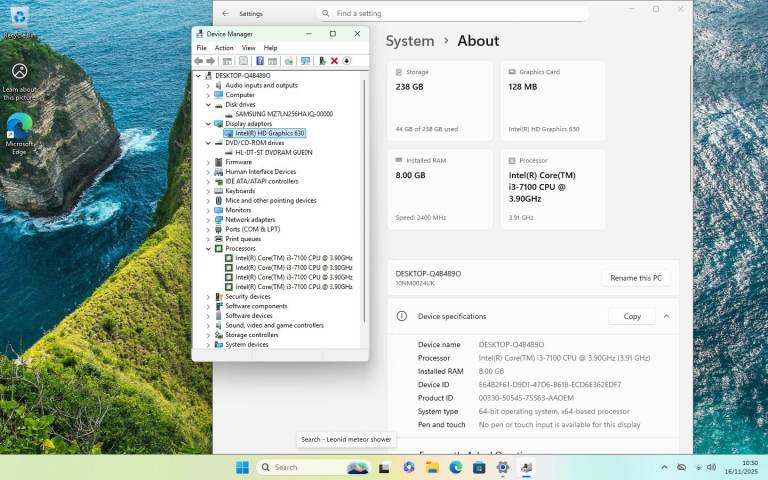Open the Graphics Card 128 MB card
This screenshot has height=480, width=768.
[552, 101]
